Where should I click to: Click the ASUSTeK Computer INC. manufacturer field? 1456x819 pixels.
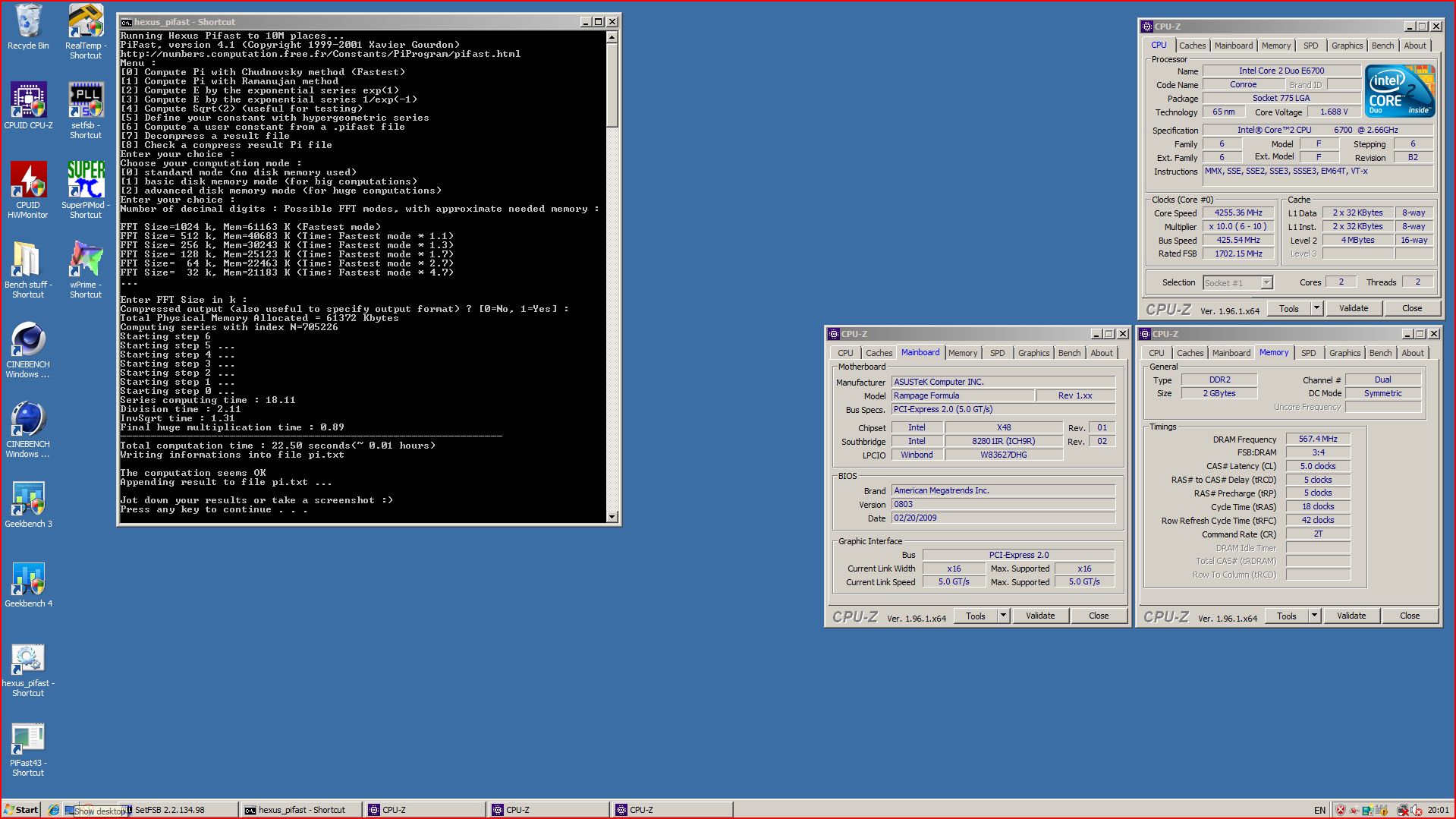coord(1003,382)
